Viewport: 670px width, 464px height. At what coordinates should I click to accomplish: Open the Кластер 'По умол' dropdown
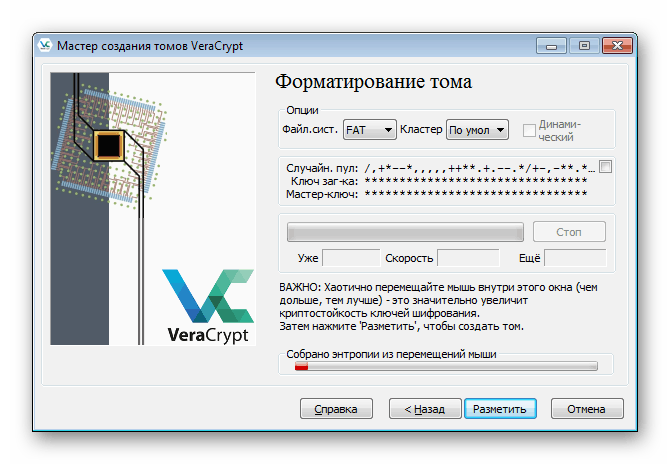(x=477, y=129)
